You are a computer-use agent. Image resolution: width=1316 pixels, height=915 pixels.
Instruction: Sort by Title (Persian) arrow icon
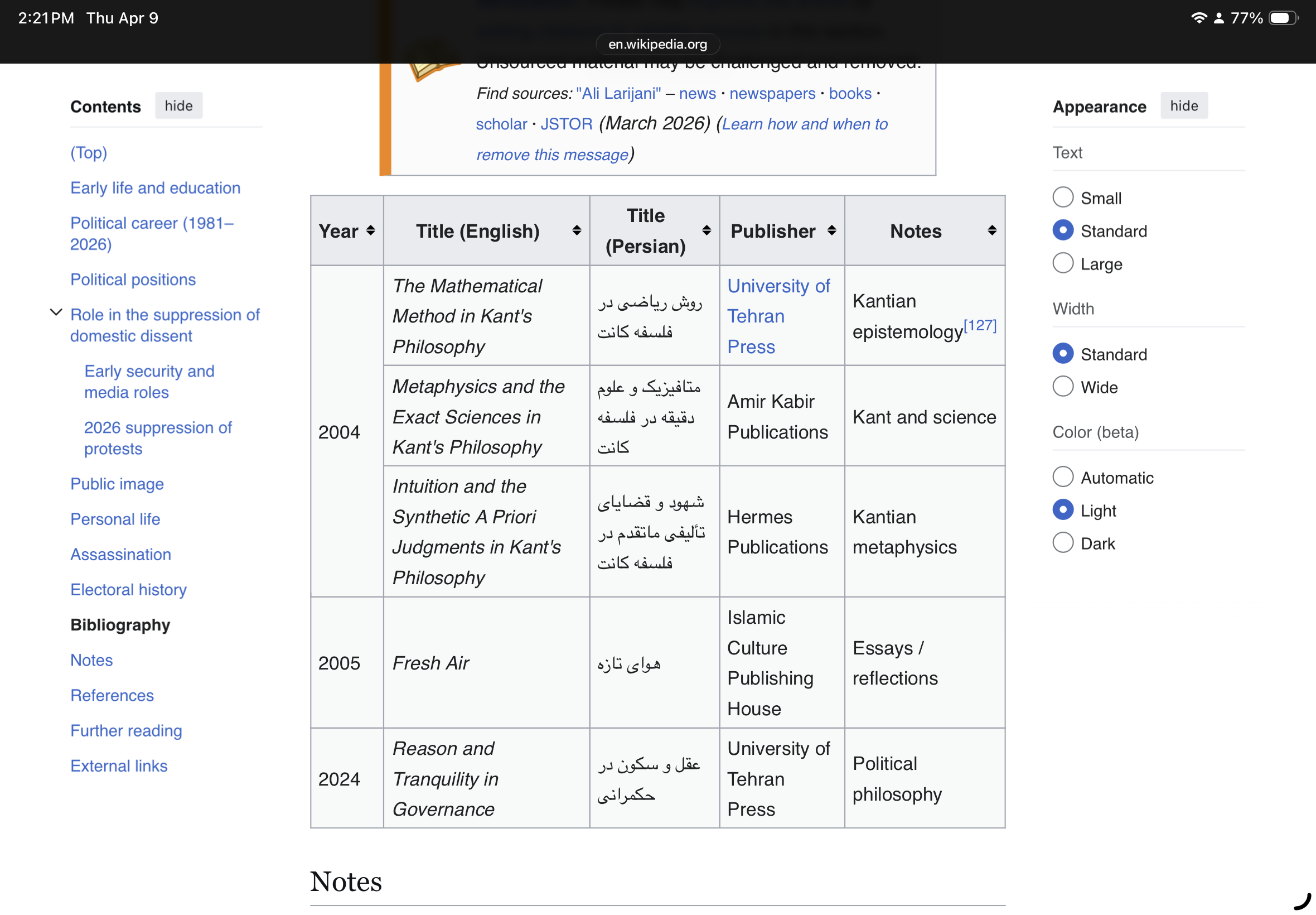pyautogui.click(x=707, y=230)
